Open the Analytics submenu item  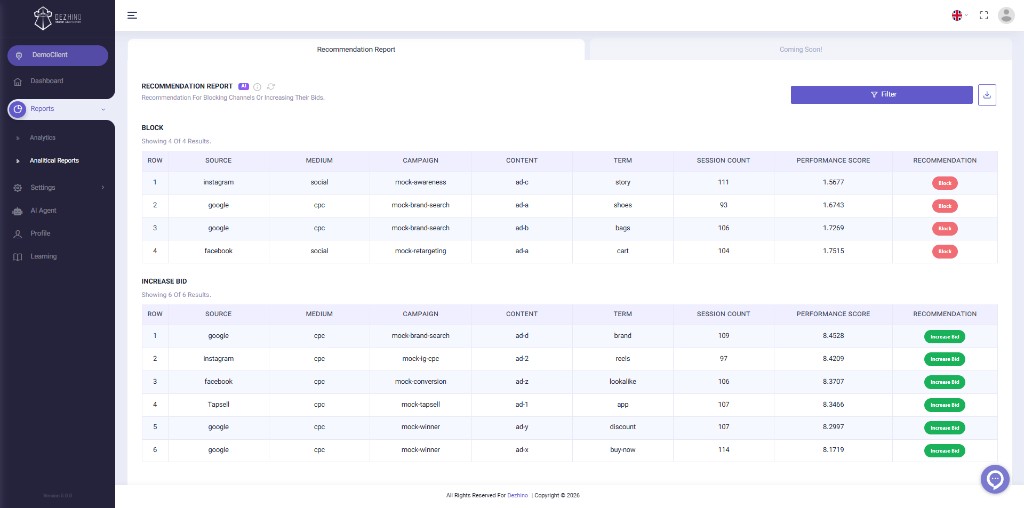coord(42,138)
